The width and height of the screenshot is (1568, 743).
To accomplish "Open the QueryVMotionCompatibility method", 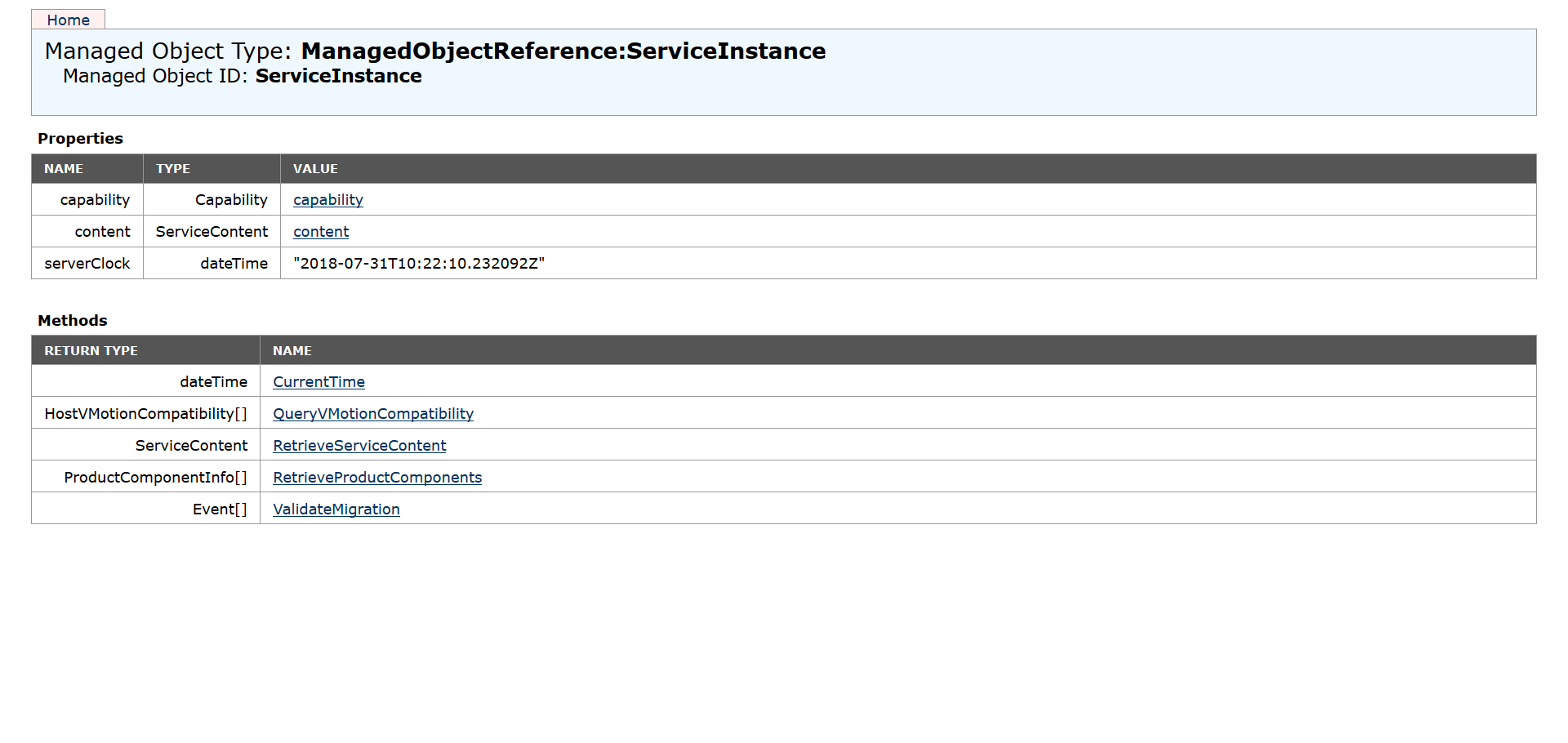I will tap(372, 413).
